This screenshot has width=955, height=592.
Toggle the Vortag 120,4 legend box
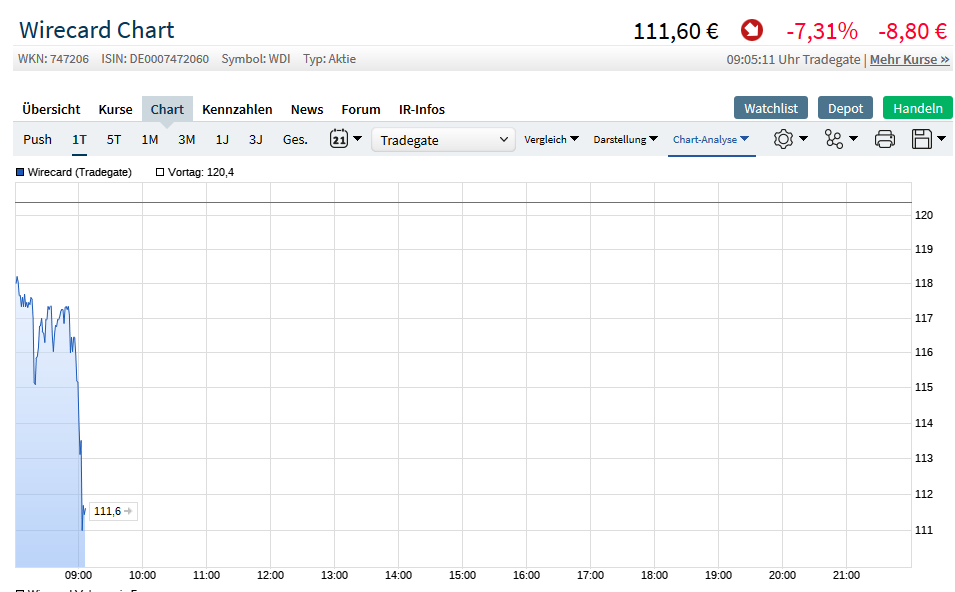pyautogui.click(x=160, y=172)
